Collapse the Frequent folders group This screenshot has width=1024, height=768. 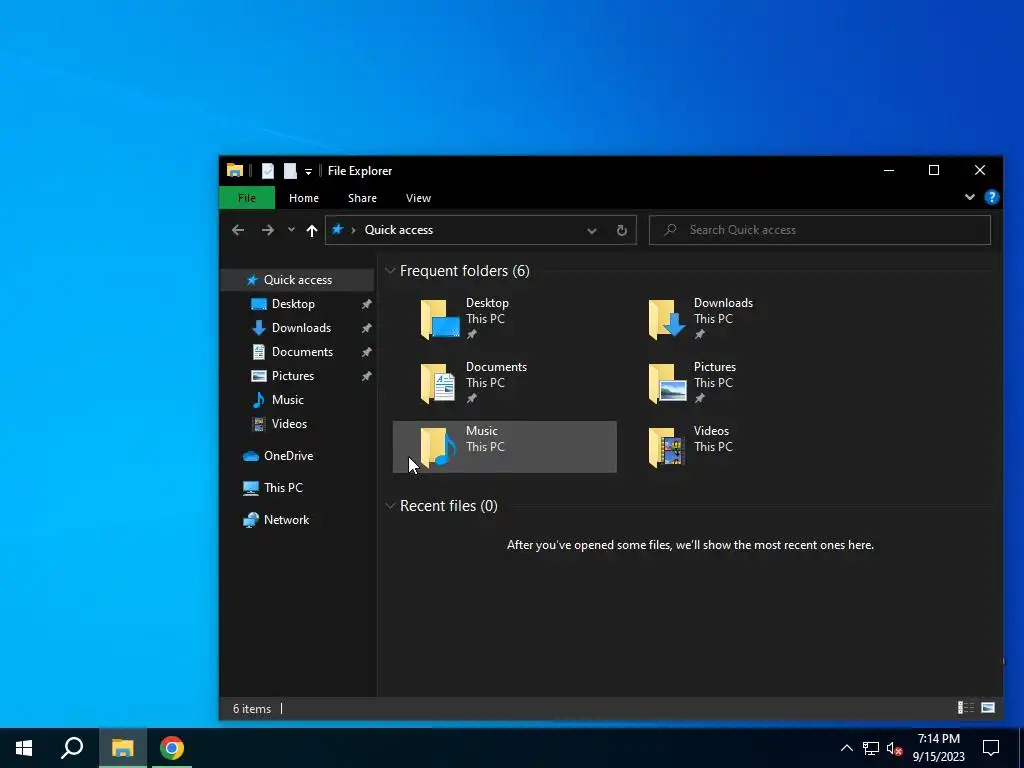coord(390,270)
